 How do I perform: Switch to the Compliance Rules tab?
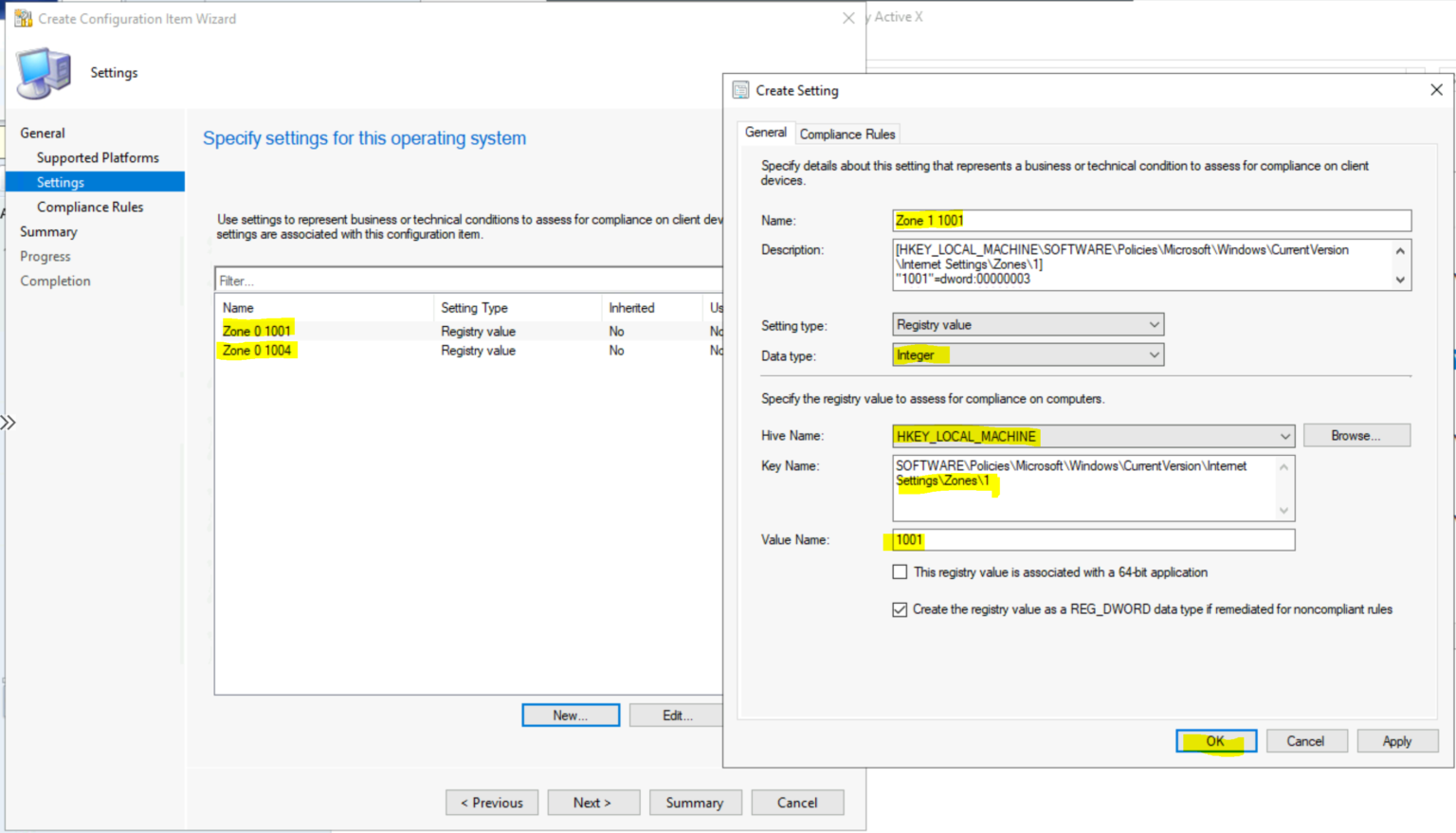(846, 134)
